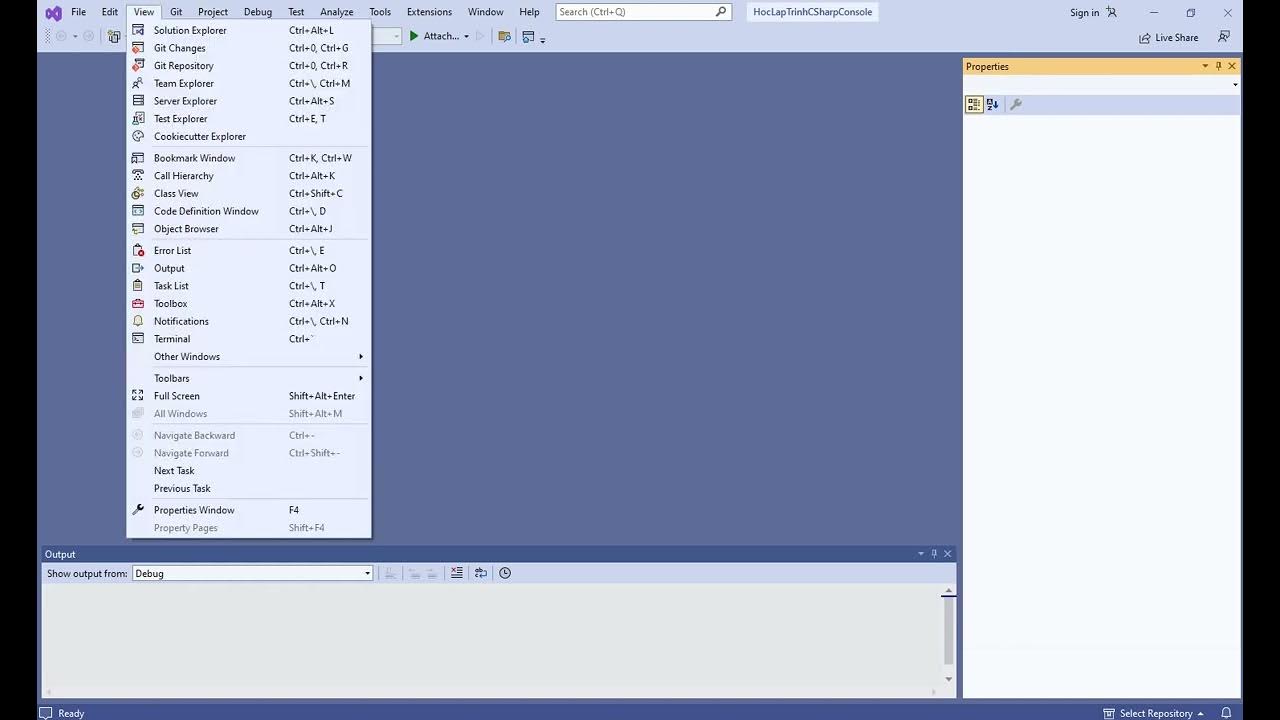Viewport: 1280px width, 720px height.
Task: Expand Toolbars submenu
Action: point(249,379)
